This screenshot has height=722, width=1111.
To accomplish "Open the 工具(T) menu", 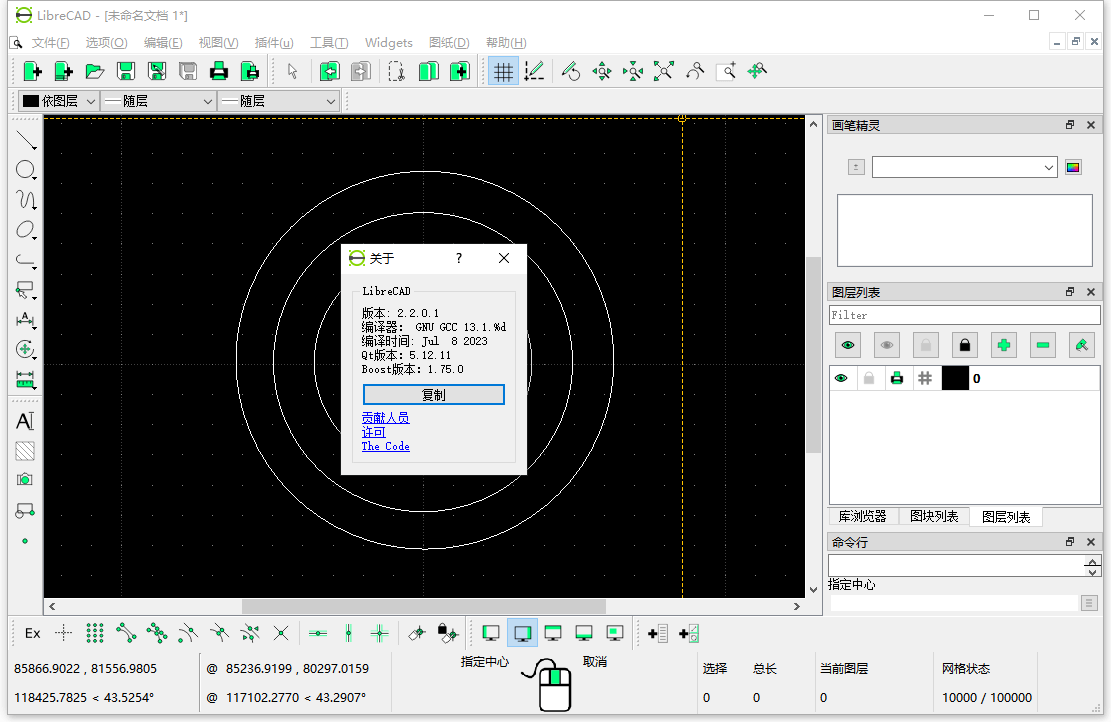I will click(329, 43).
